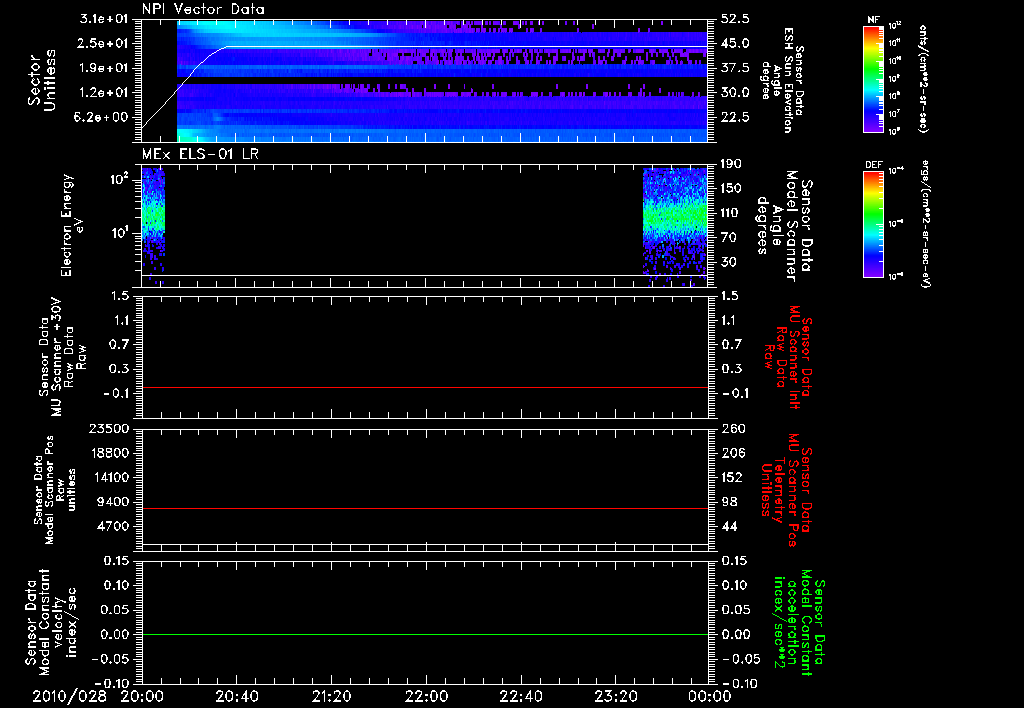Click the 22:00 time tick label

click(x=426, y=697)
